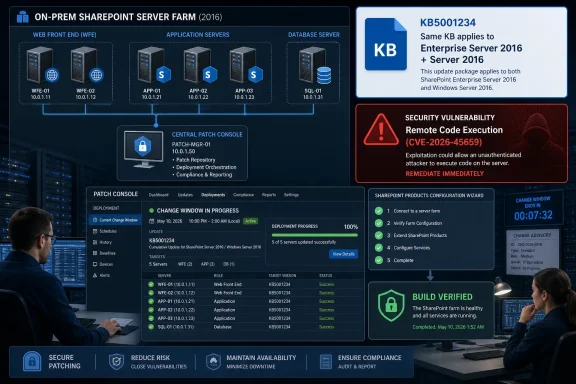This screenshot has height=384, width=576.
Task: Click the Server column header
Action: tap(164, 276)
